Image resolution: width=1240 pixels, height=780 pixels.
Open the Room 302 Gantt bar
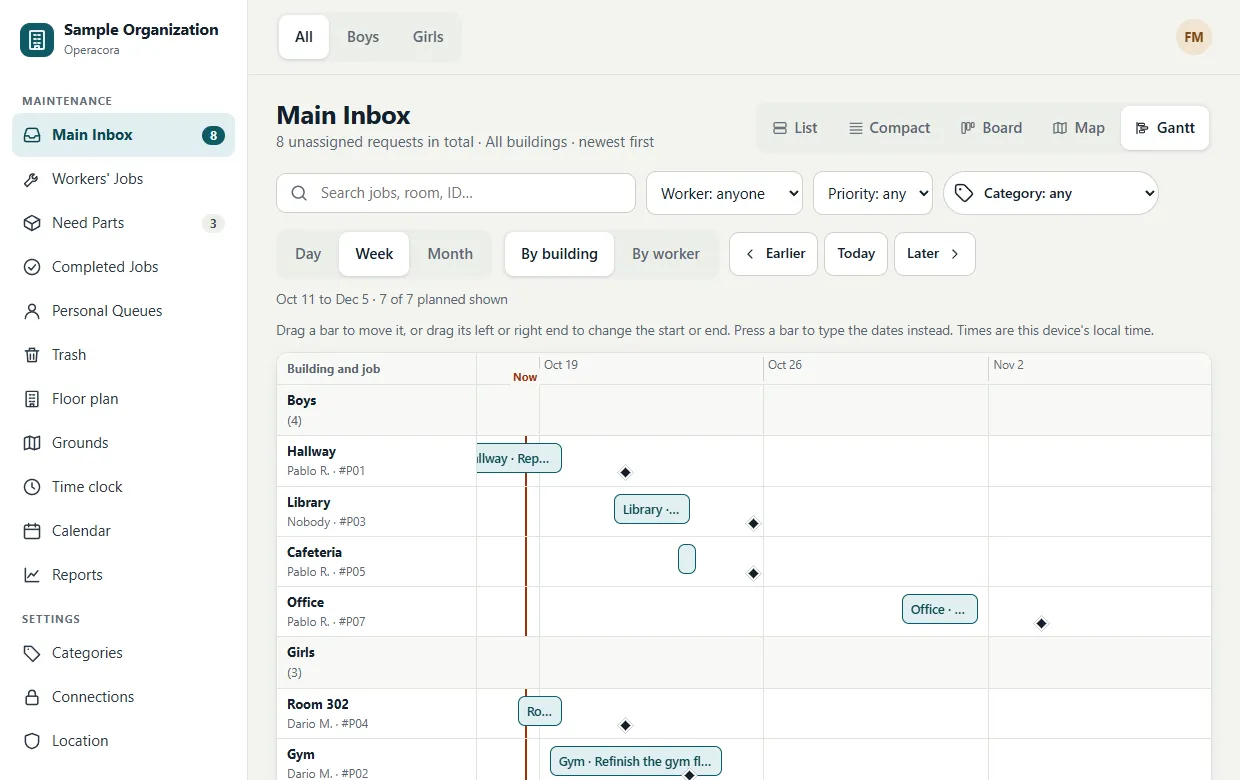[540, 711]
